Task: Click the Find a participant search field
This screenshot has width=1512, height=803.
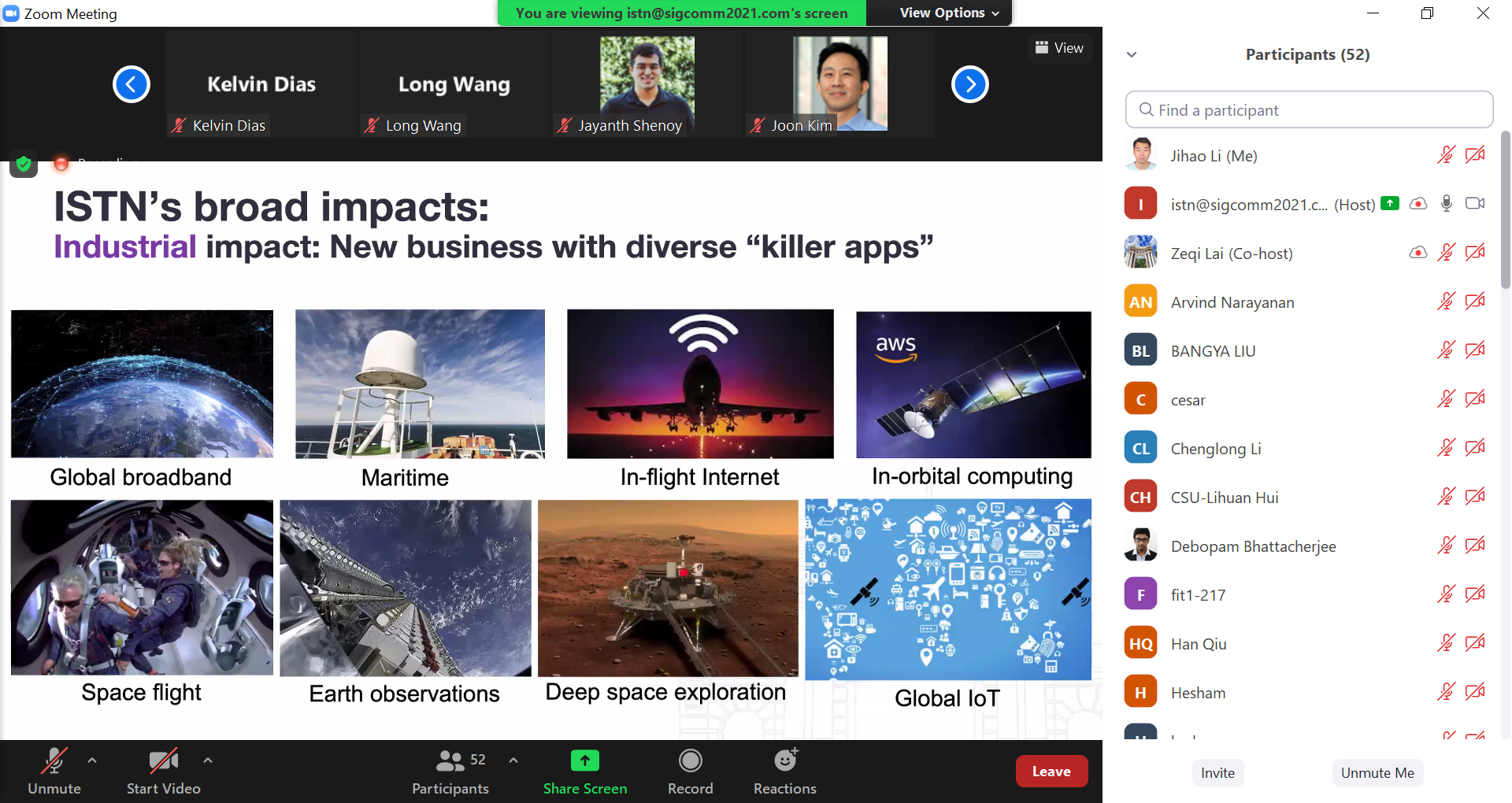Action: (x=1309, y=110)
